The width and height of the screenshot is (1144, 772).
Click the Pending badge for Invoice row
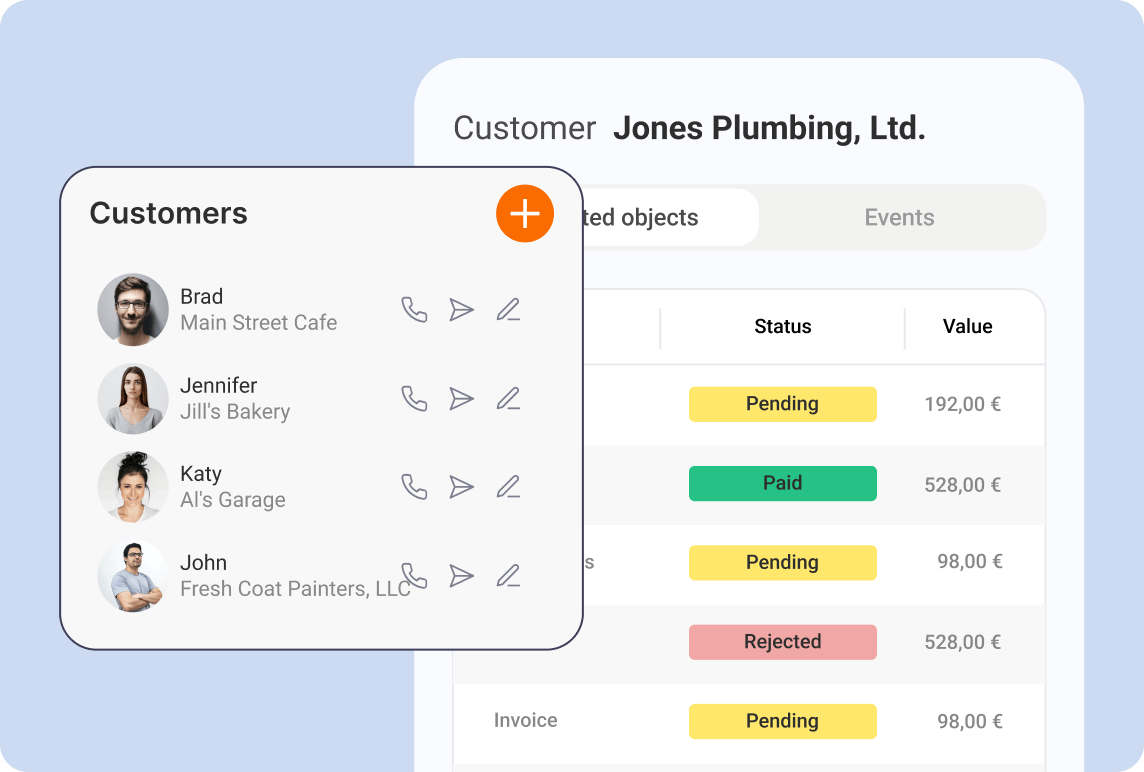point(782,721)
